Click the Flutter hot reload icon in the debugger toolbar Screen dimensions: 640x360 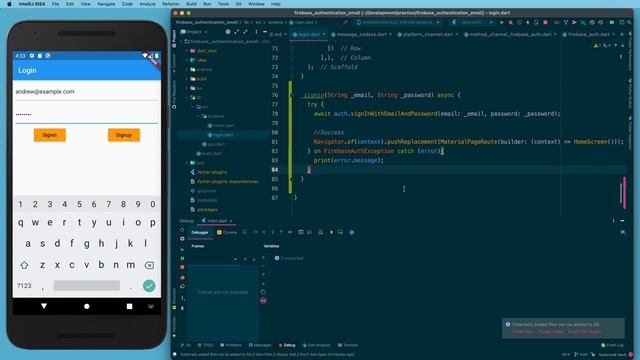(331, 232)
